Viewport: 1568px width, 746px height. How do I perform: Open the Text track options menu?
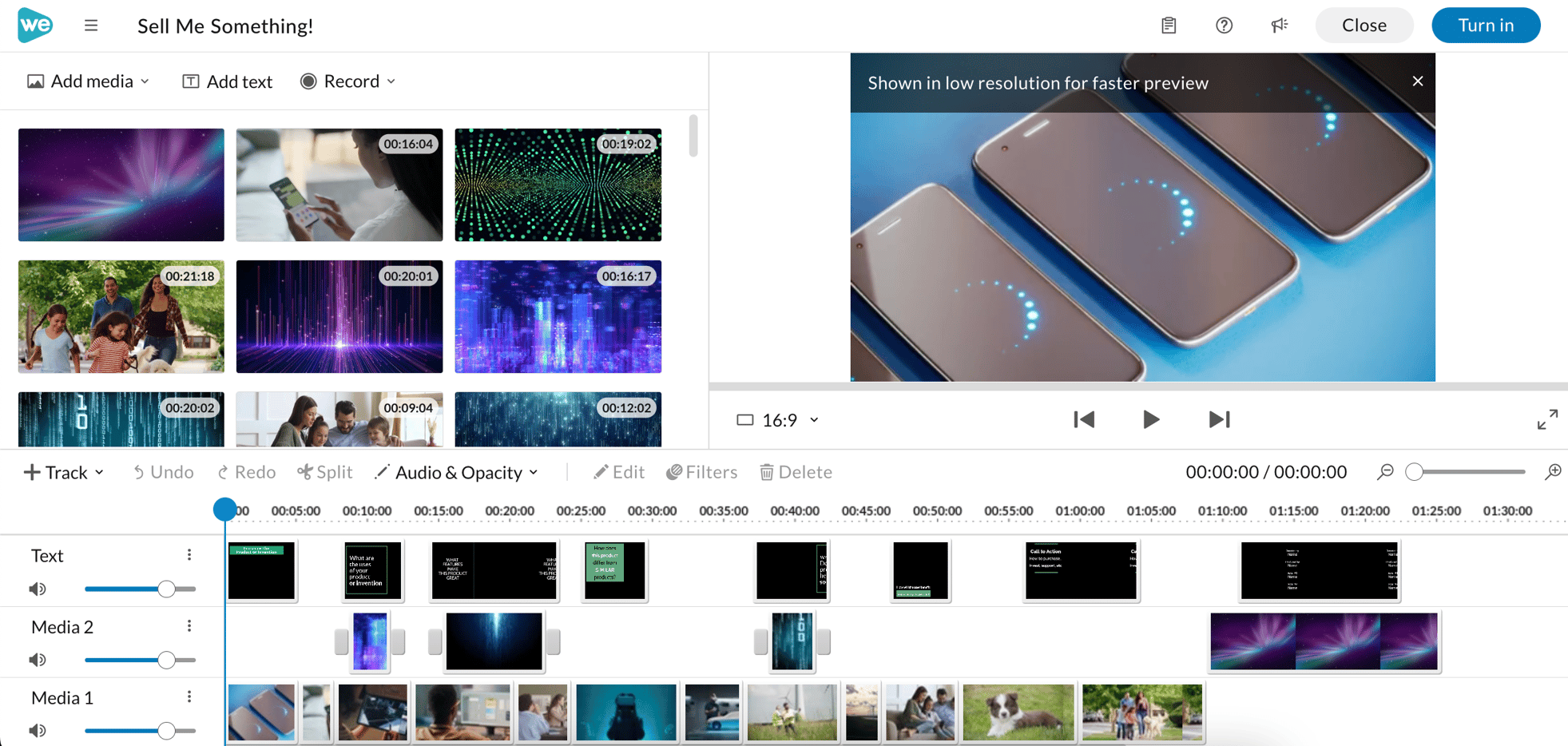click(x=189, y=555)
